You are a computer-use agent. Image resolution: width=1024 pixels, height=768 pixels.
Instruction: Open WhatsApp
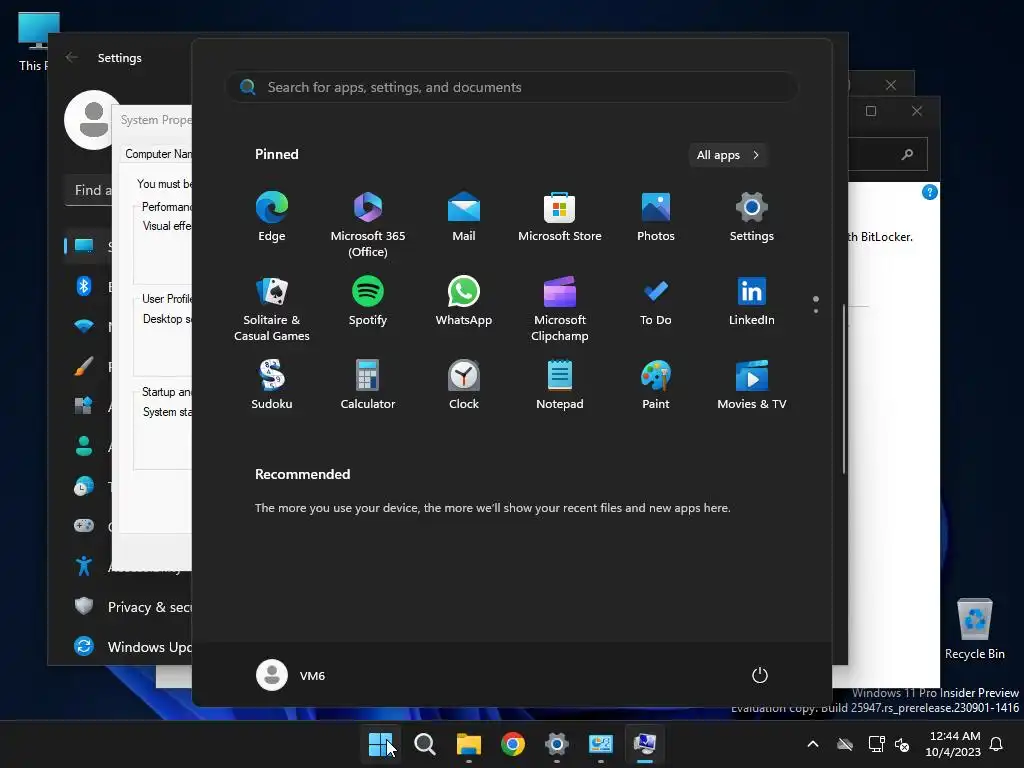464,301
